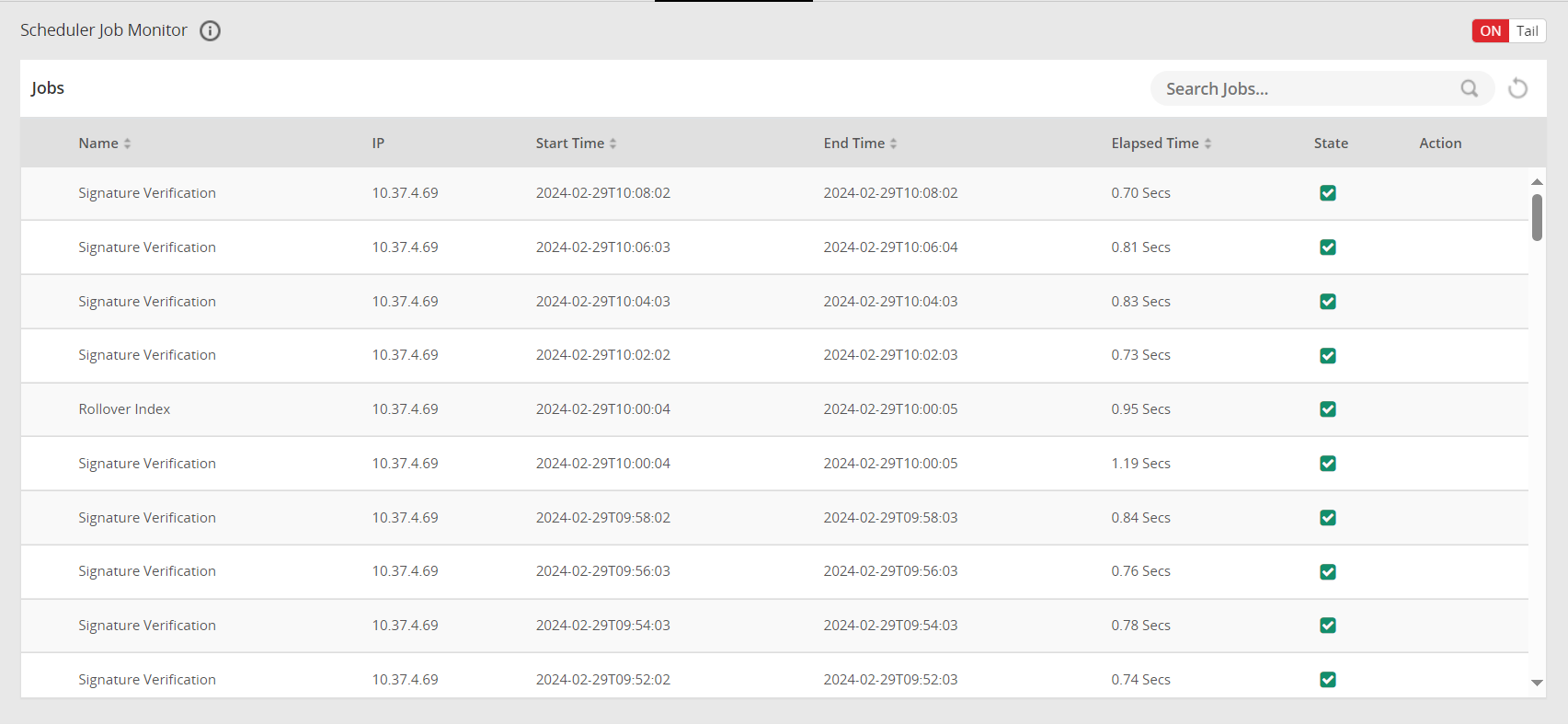Image resolution: width=1568 pixels, height=724 pixels.
Task: Toggle the ON Tail switch
Action: coord(1508,31)
